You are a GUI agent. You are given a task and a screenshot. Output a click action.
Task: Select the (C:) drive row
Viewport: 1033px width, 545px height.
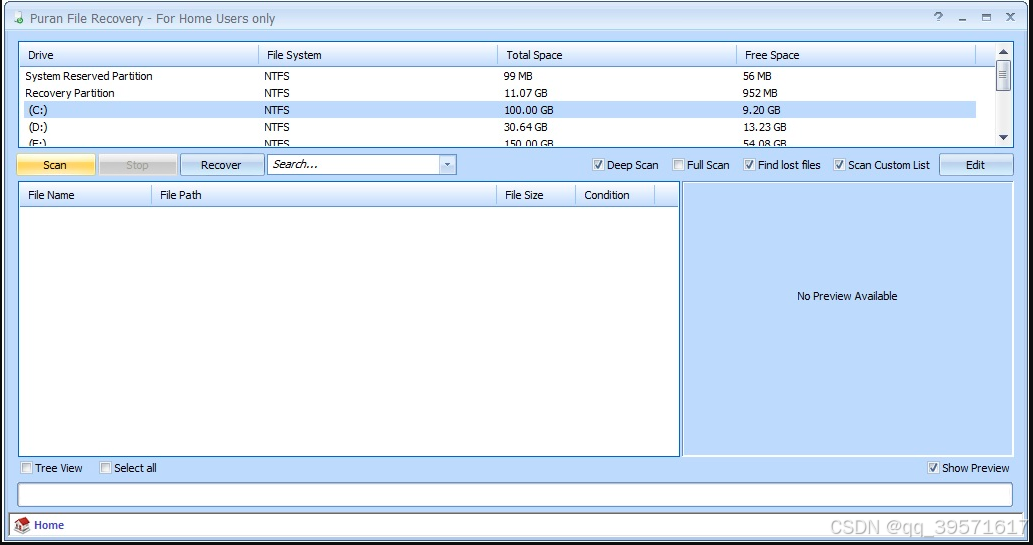tap(500, 110)
